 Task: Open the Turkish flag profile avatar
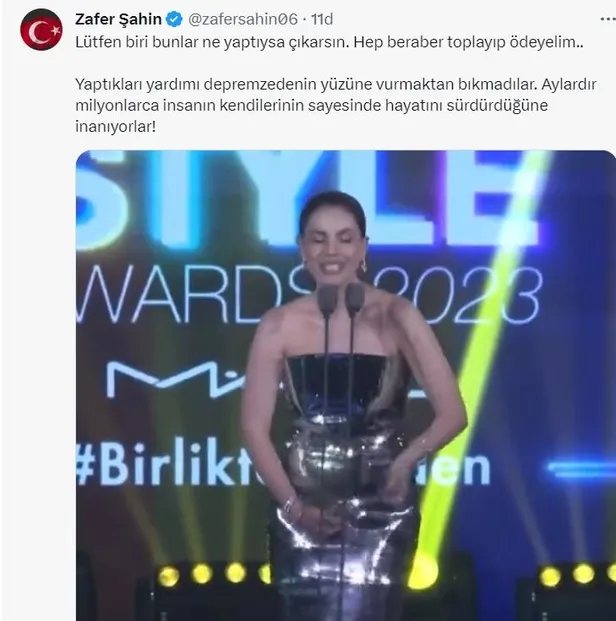tap(41, 30)
